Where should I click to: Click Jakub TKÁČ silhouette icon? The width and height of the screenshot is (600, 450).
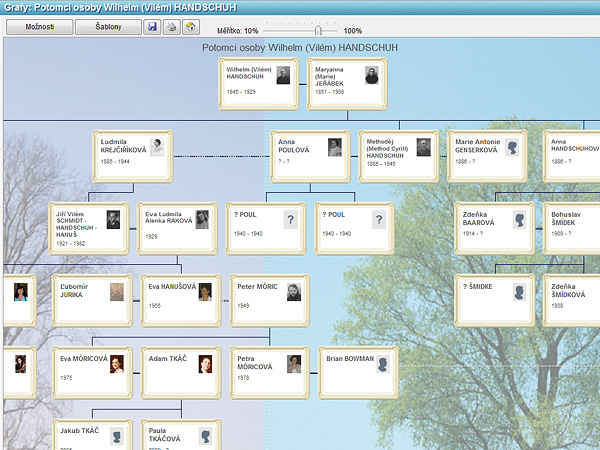117,436
